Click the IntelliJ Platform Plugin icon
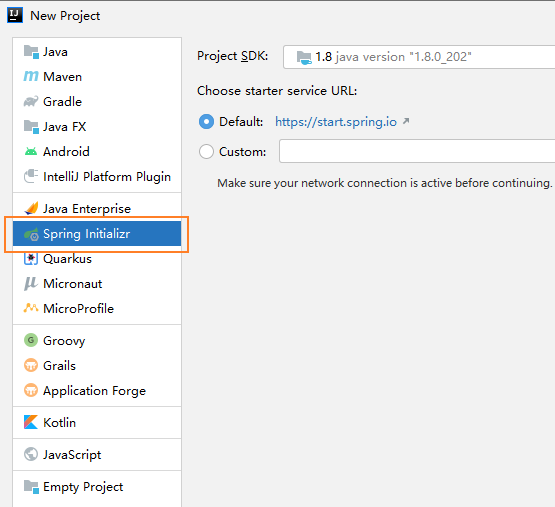The width and height of the screenshot is (555, 507). [x=31, y=176]
